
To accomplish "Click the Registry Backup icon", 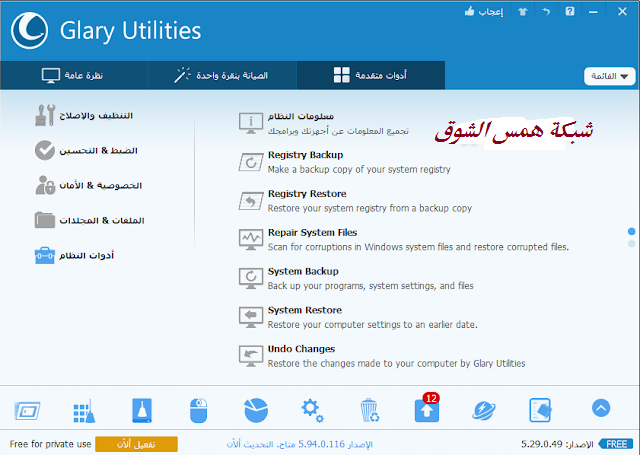I will tap(251, 162).
